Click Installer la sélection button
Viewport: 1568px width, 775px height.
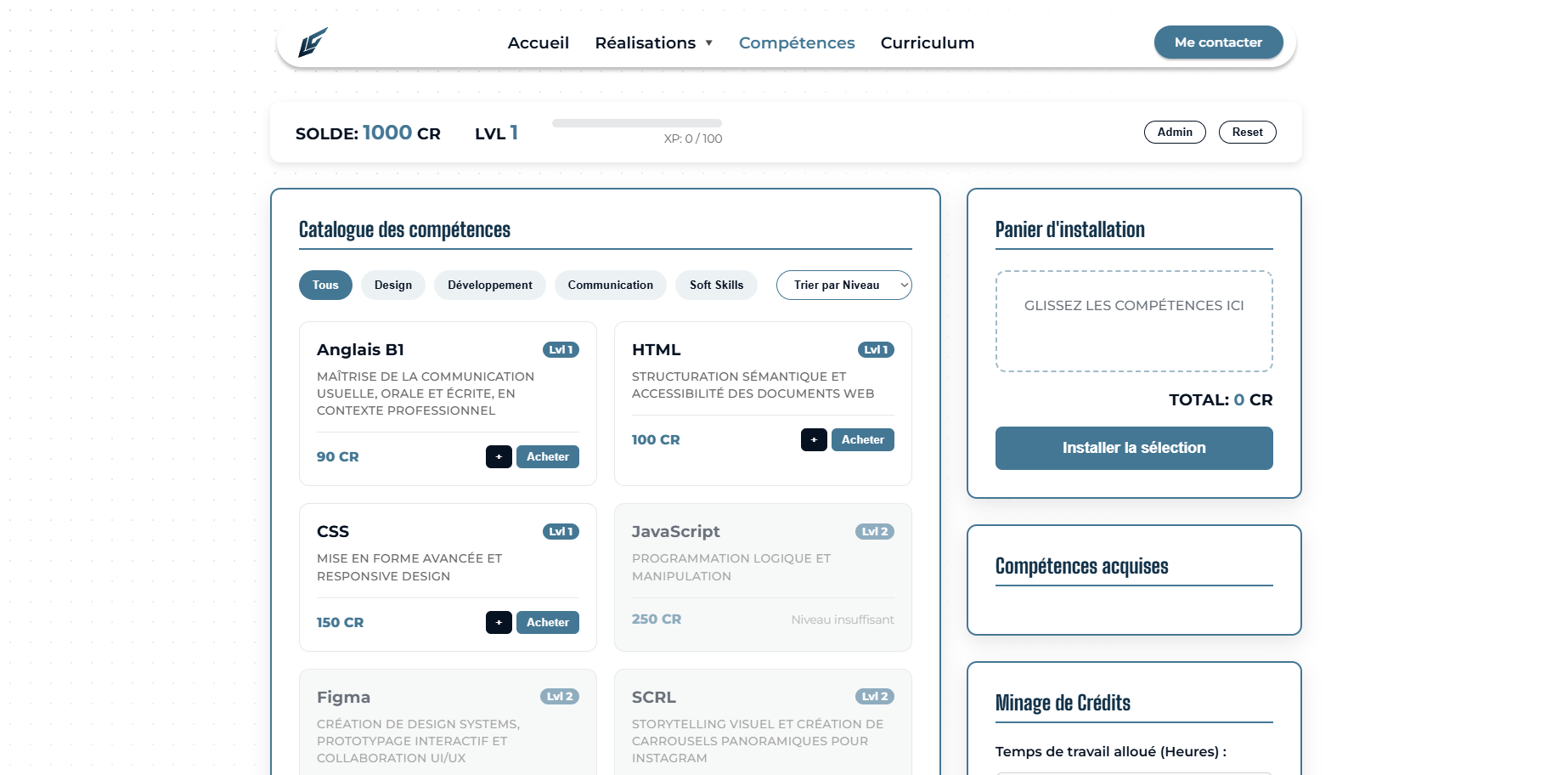[1134, 448]
